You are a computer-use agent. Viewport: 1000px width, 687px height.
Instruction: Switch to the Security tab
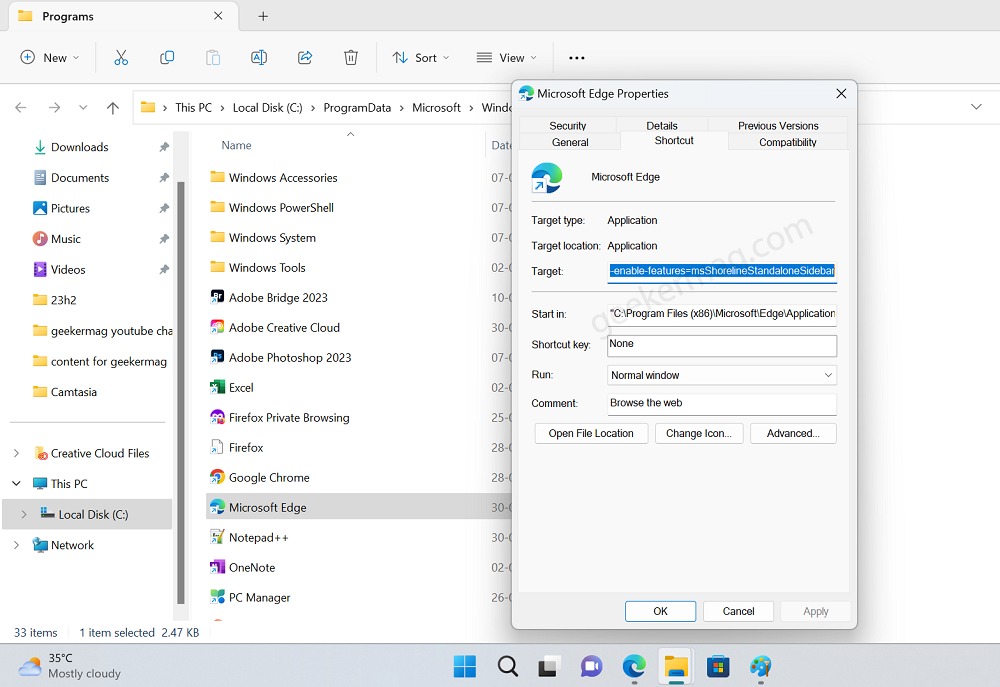[x=568, y=125]
